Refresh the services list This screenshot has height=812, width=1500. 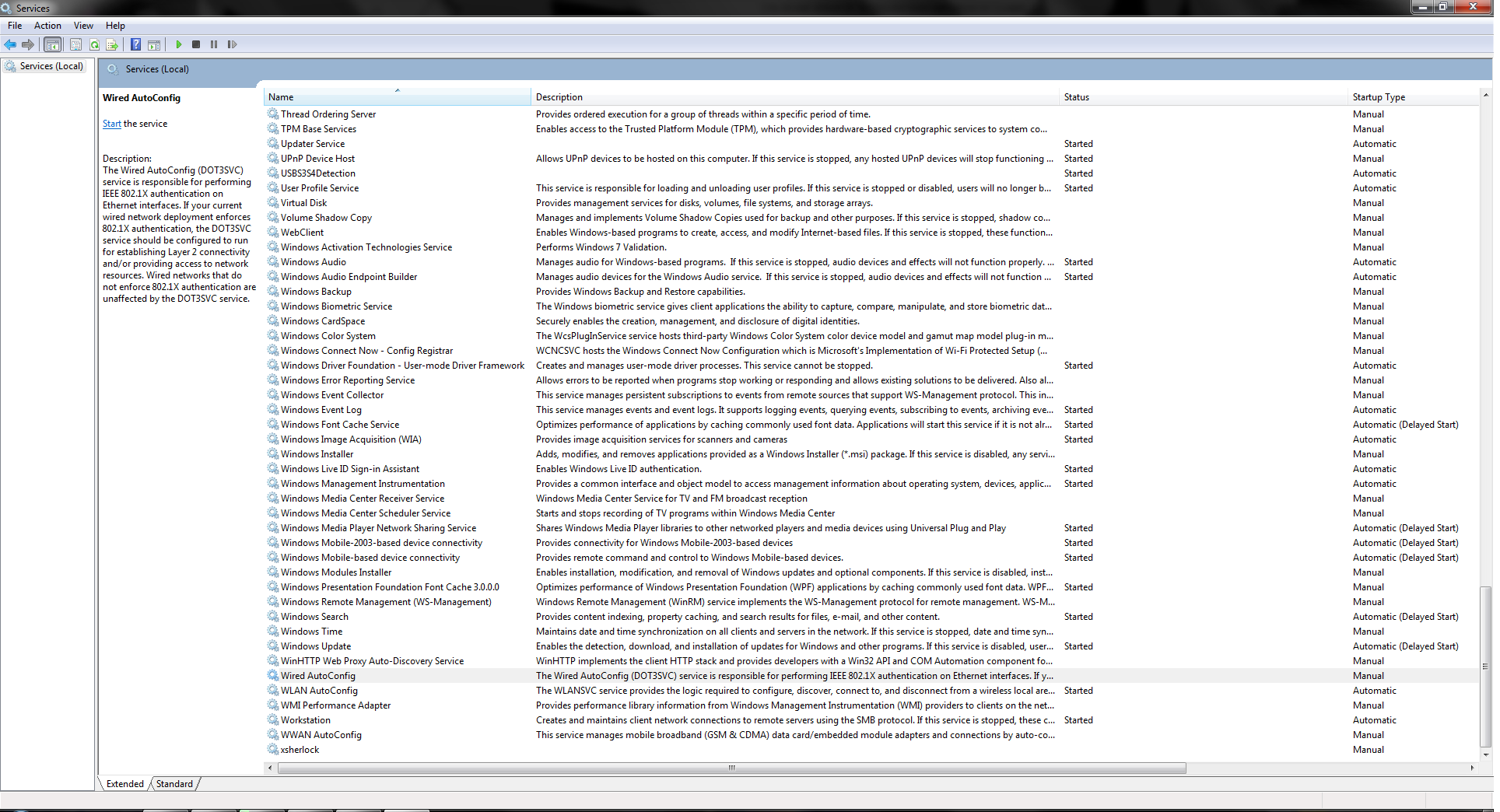94,44
